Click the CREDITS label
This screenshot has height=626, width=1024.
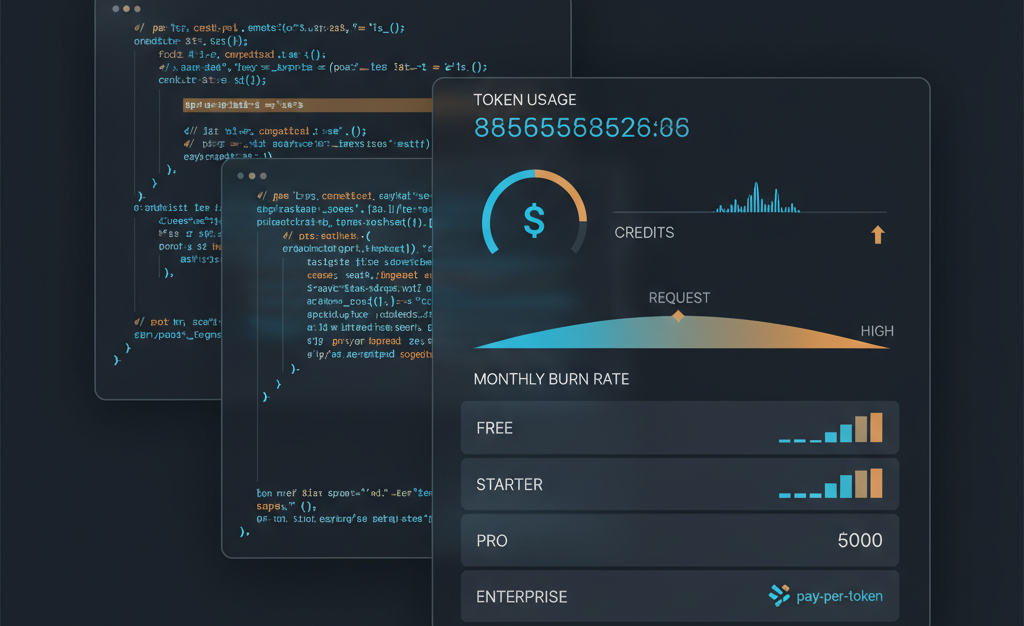point(644,232)
